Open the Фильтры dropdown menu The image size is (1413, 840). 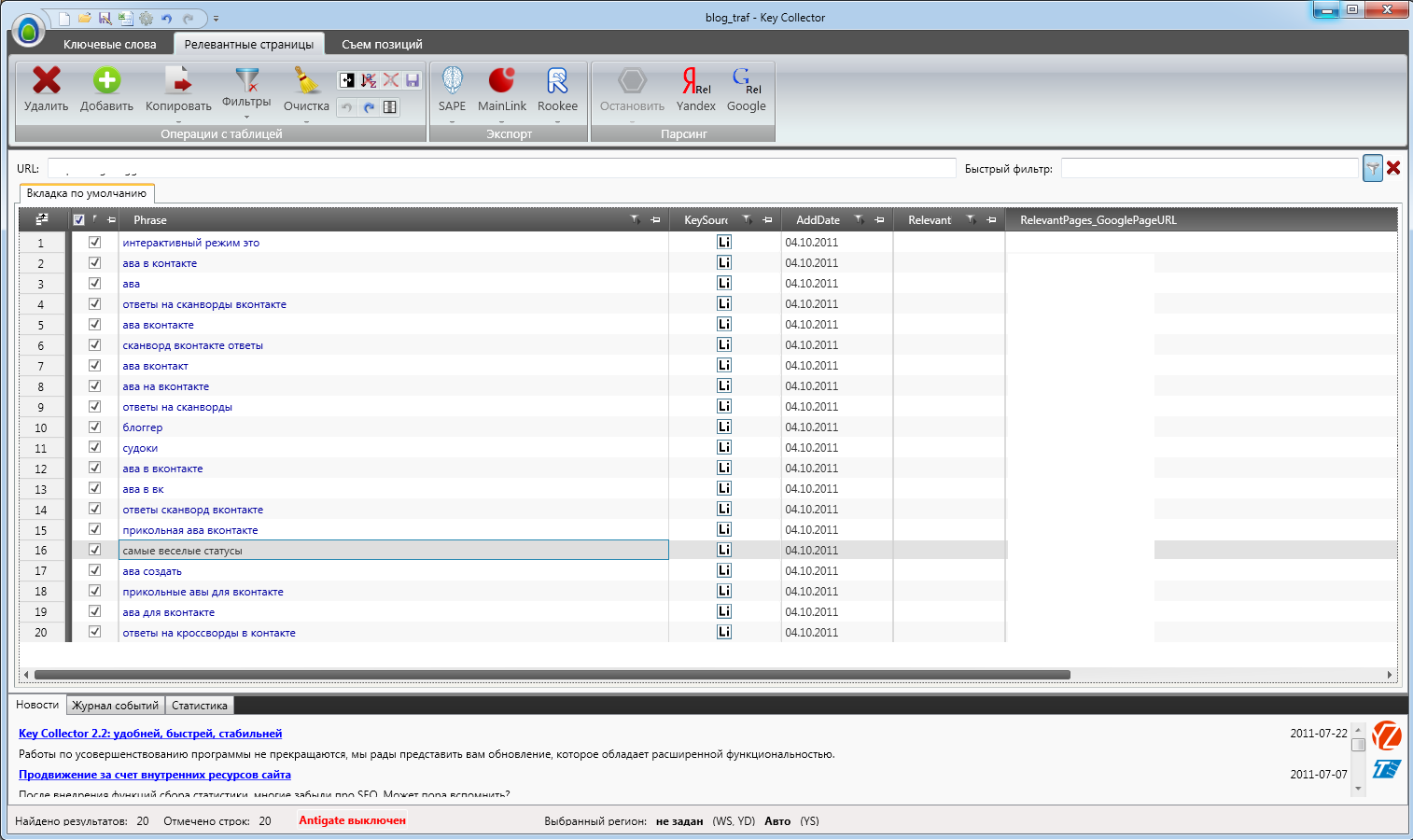(246, 117)
